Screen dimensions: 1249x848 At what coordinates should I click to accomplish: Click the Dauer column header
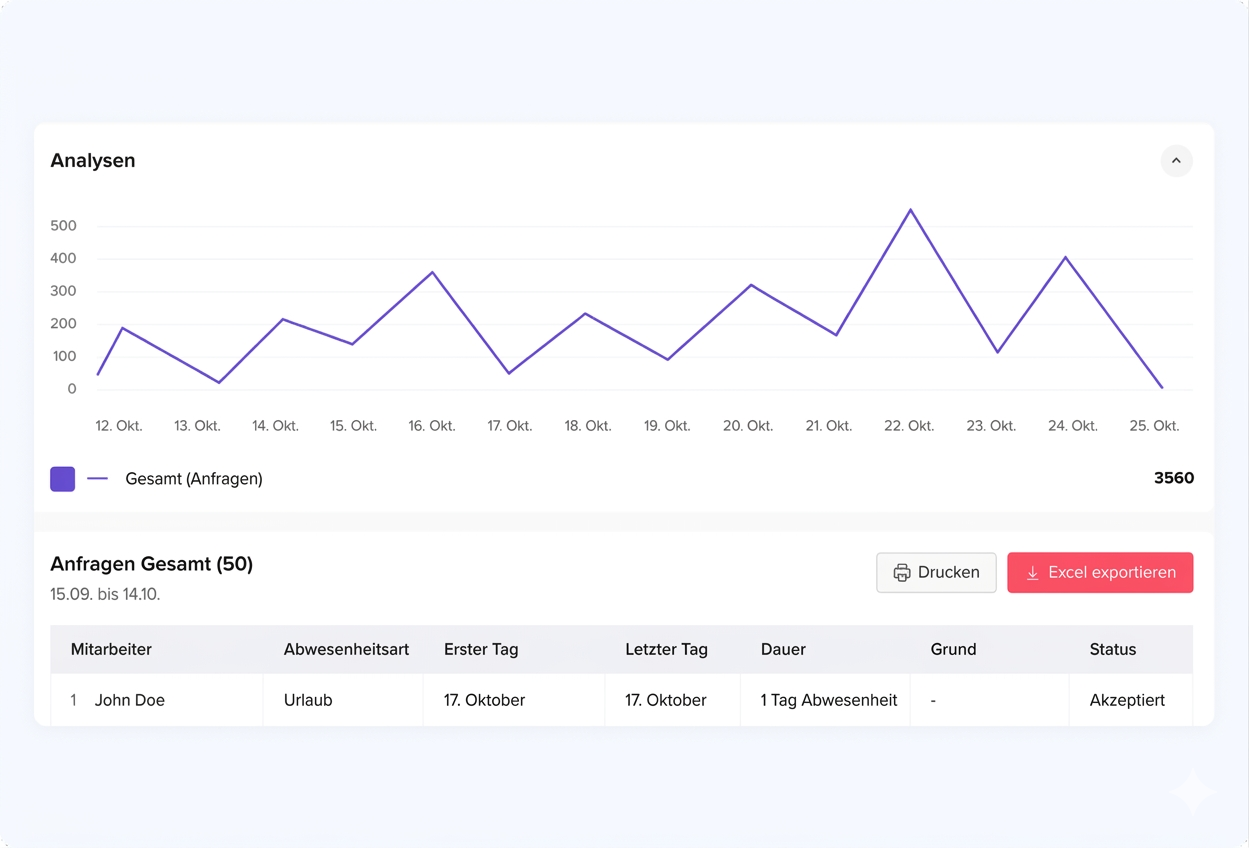[x=783, y=649]
